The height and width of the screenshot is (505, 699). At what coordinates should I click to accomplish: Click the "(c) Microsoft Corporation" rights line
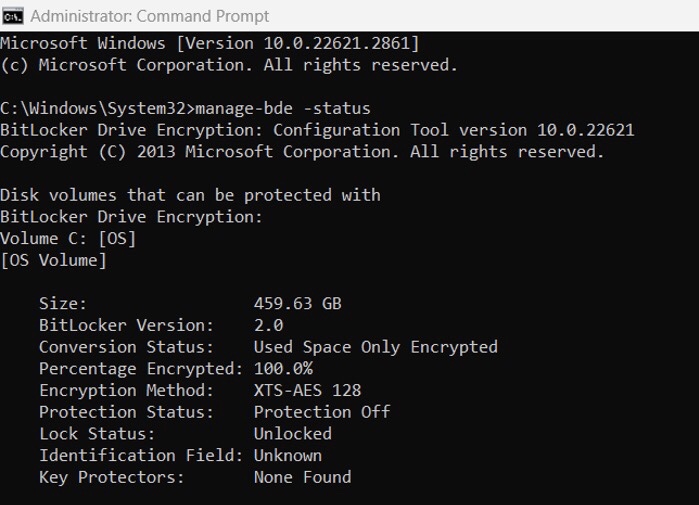[x=228, y=65]
